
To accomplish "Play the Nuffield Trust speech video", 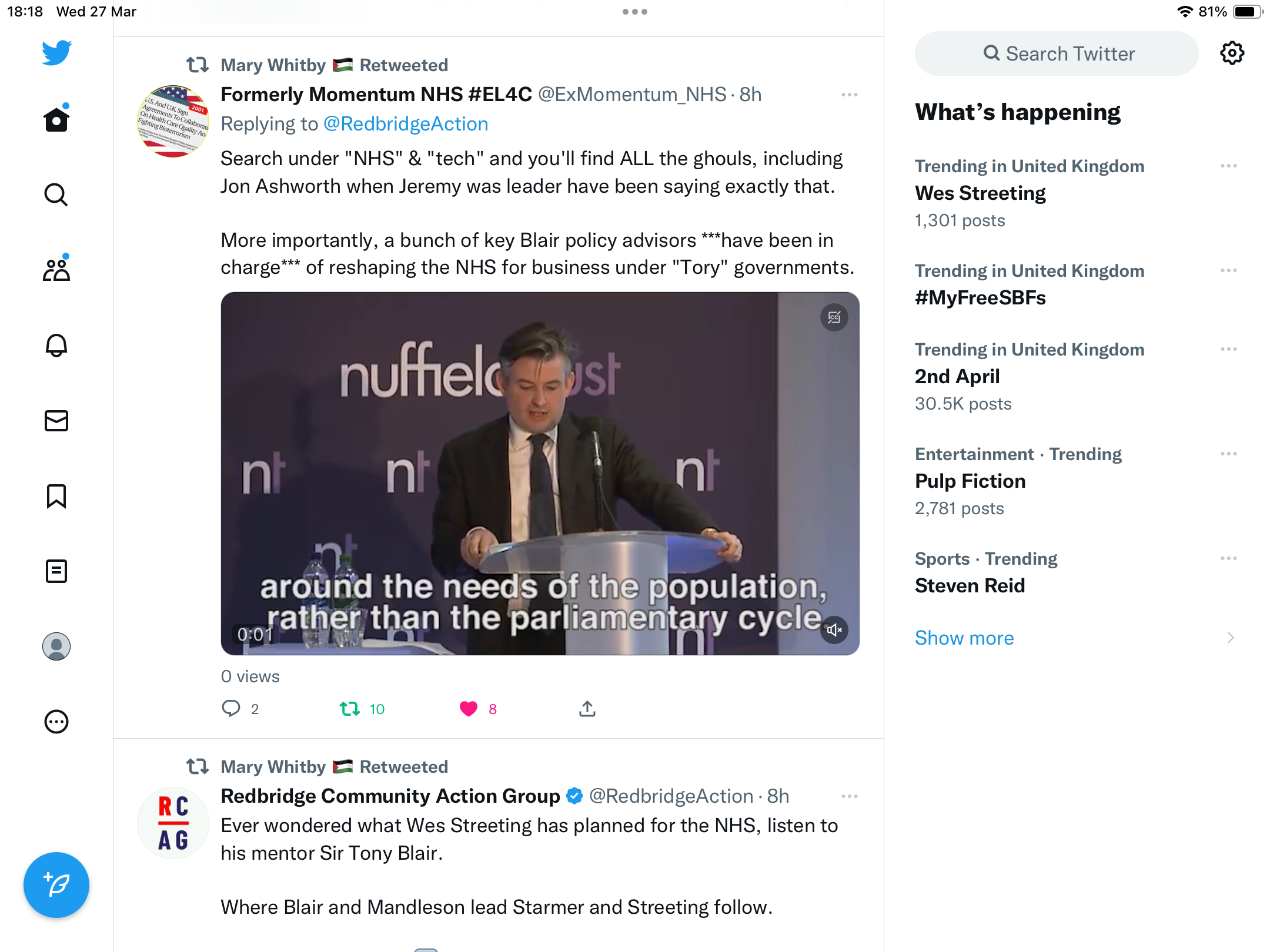I will coord(540,474).
